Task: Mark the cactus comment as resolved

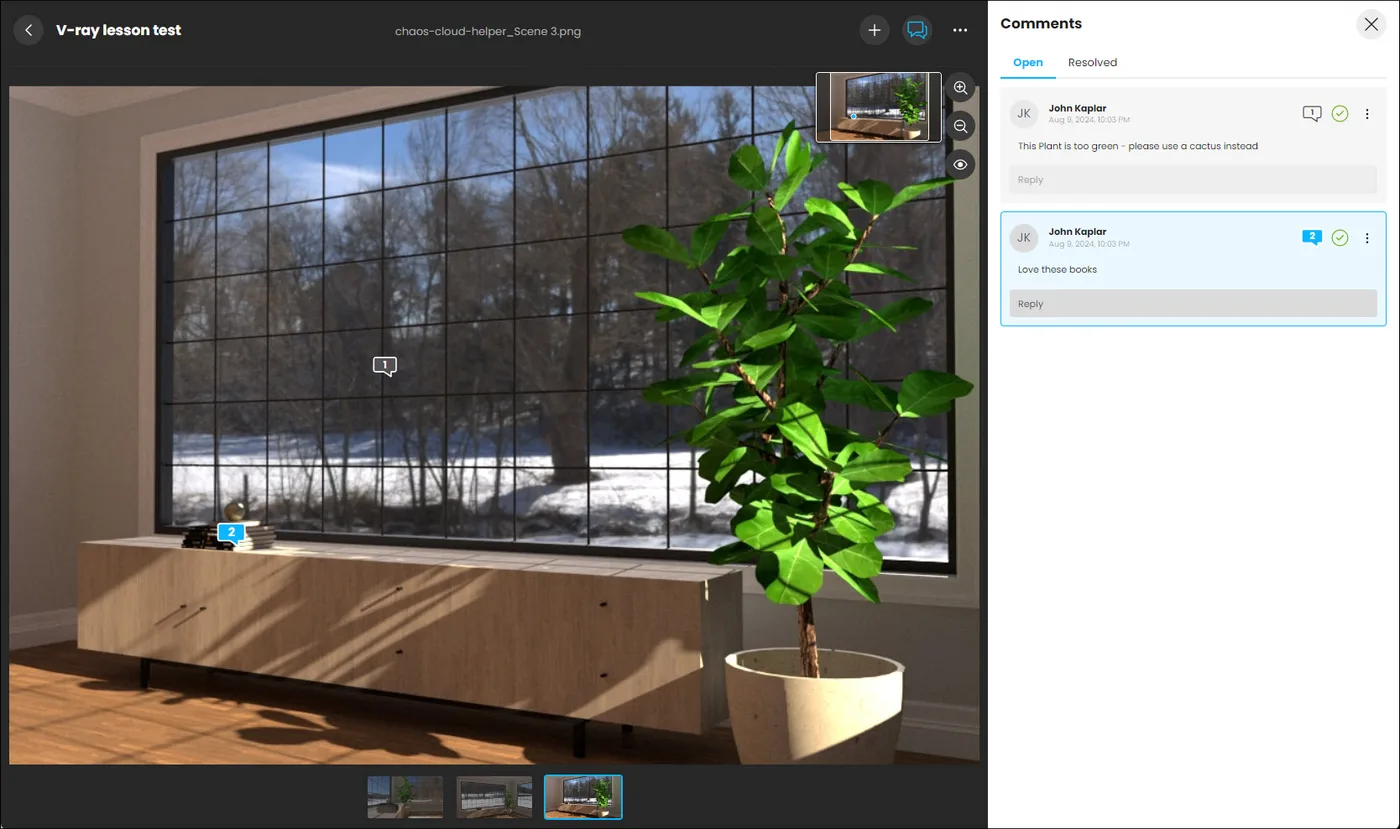Action: coord(1340,113)
